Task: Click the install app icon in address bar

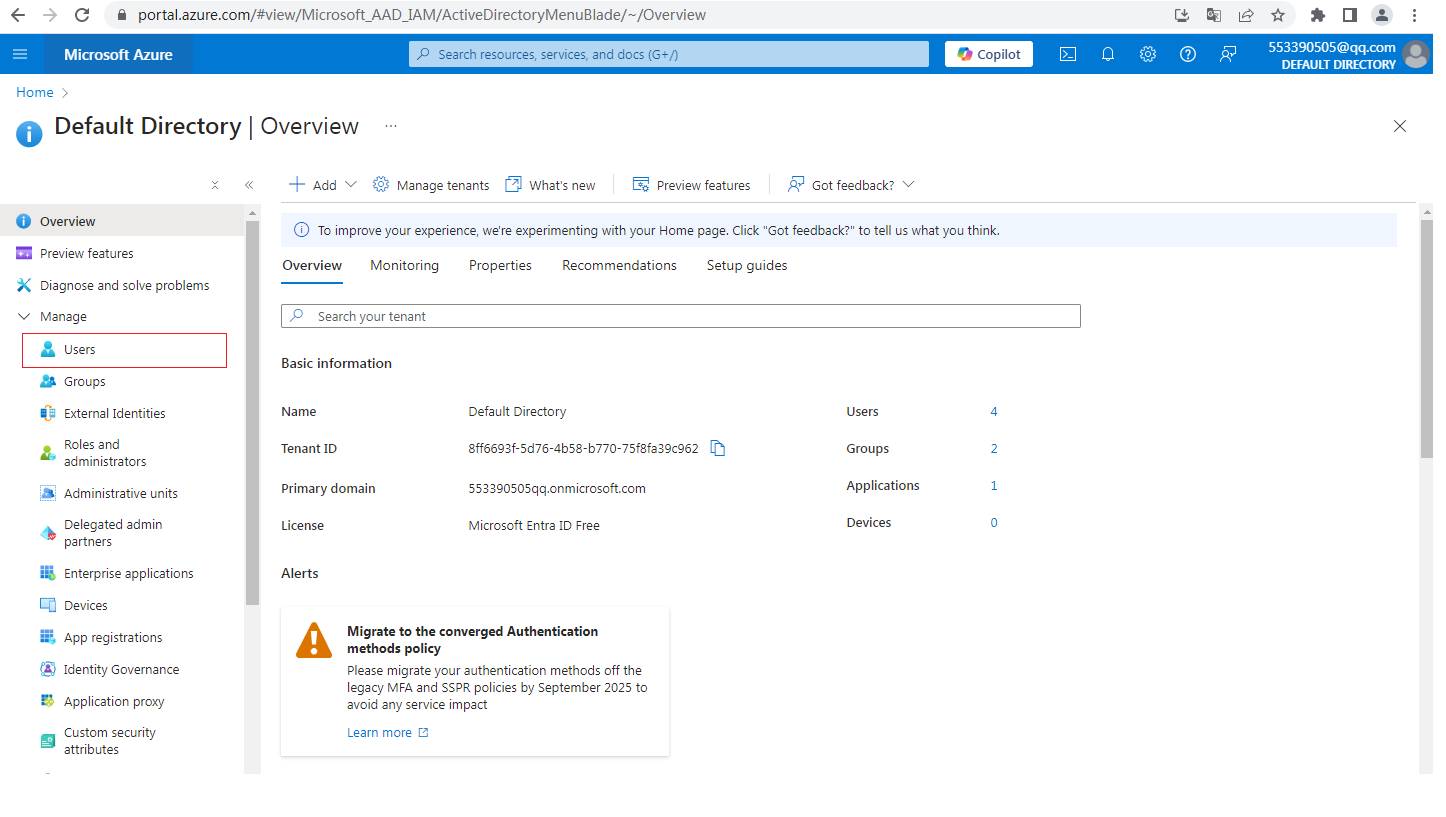Action: pos(1182,15)
